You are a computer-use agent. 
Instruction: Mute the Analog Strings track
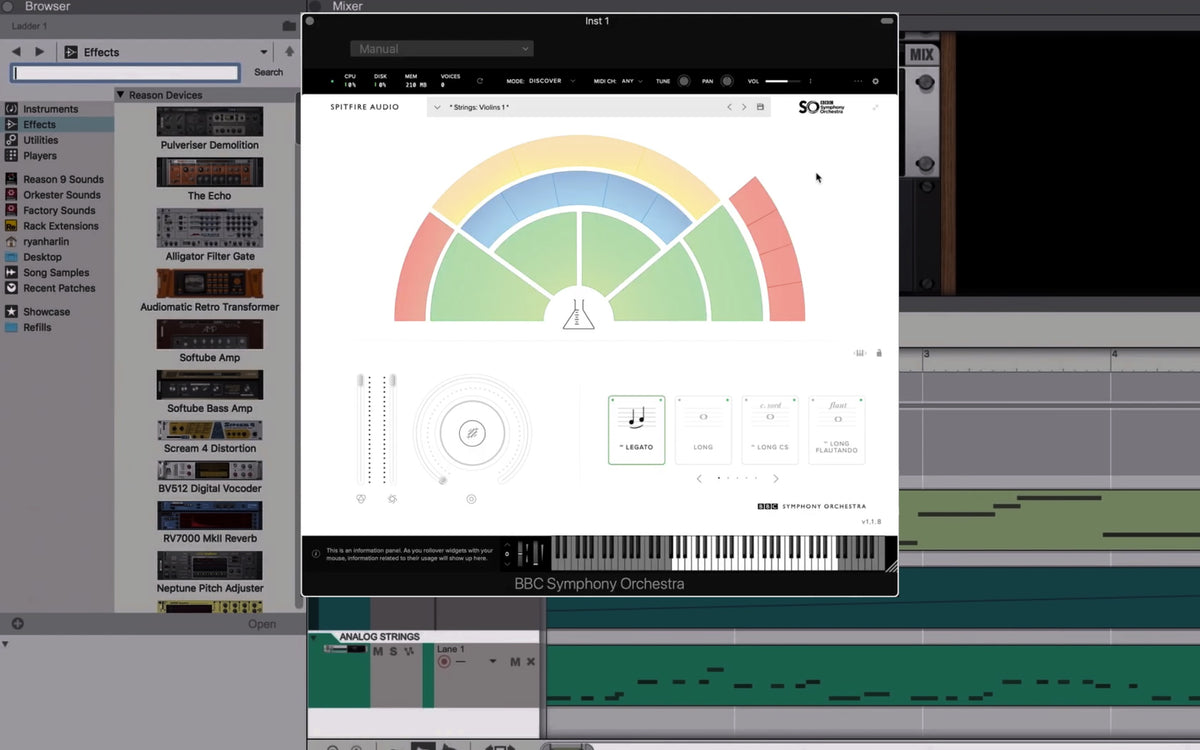click(378, 652)
